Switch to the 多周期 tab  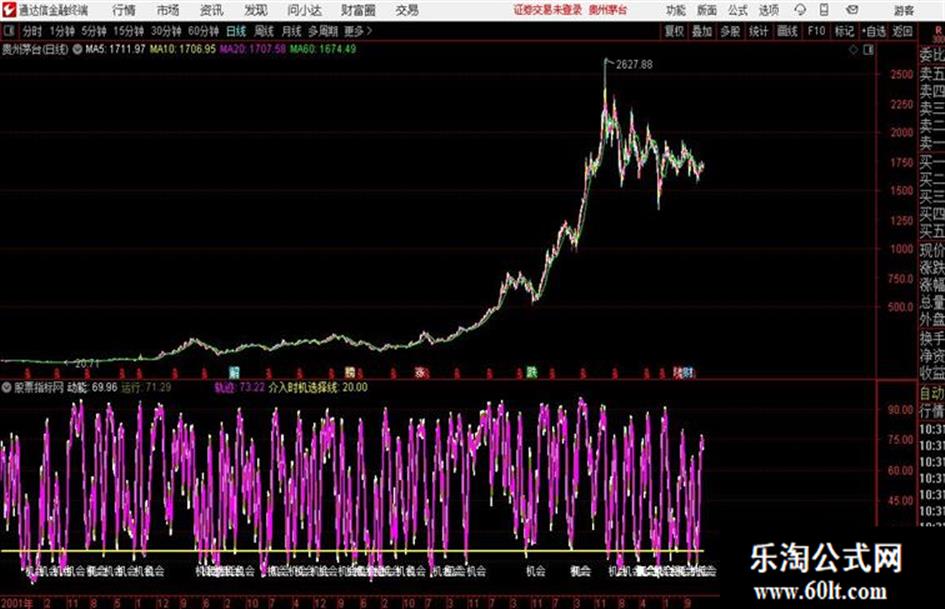point(323,31)
